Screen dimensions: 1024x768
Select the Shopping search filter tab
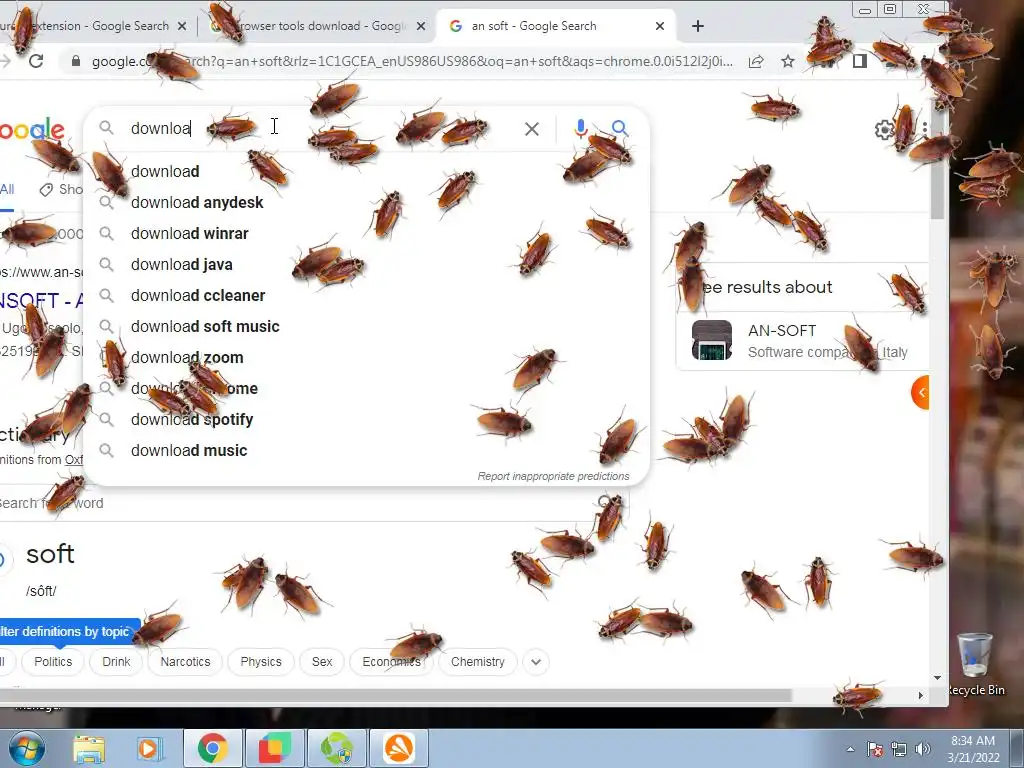point(62,189)
